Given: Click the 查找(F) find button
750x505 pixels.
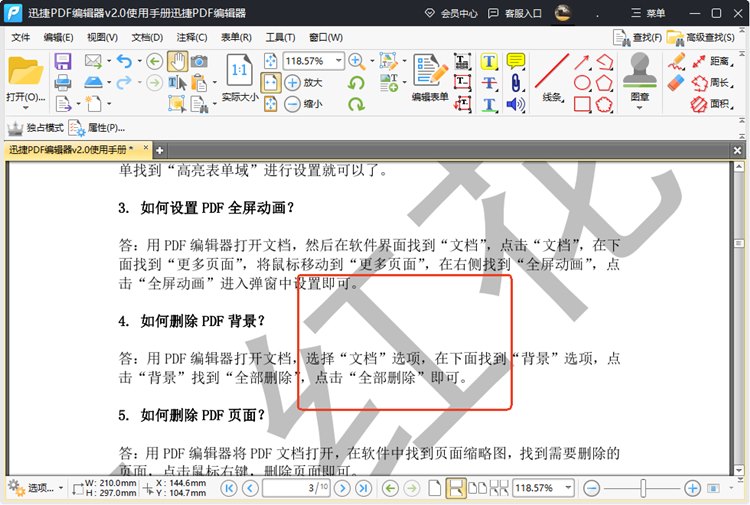Looking at the screenshot, I should click(x=638, y=37).
